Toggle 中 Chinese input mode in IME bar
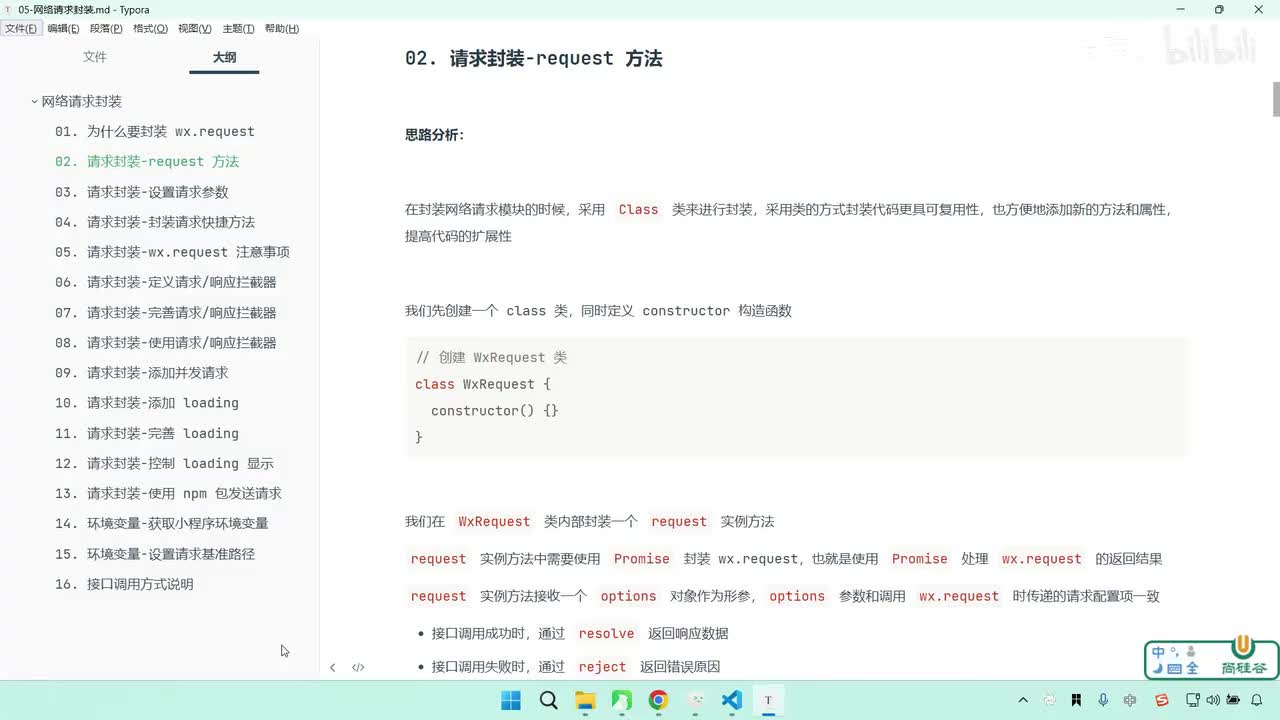The height and width of the screenshot is (720, 1280). click(x=1158, y=652)
